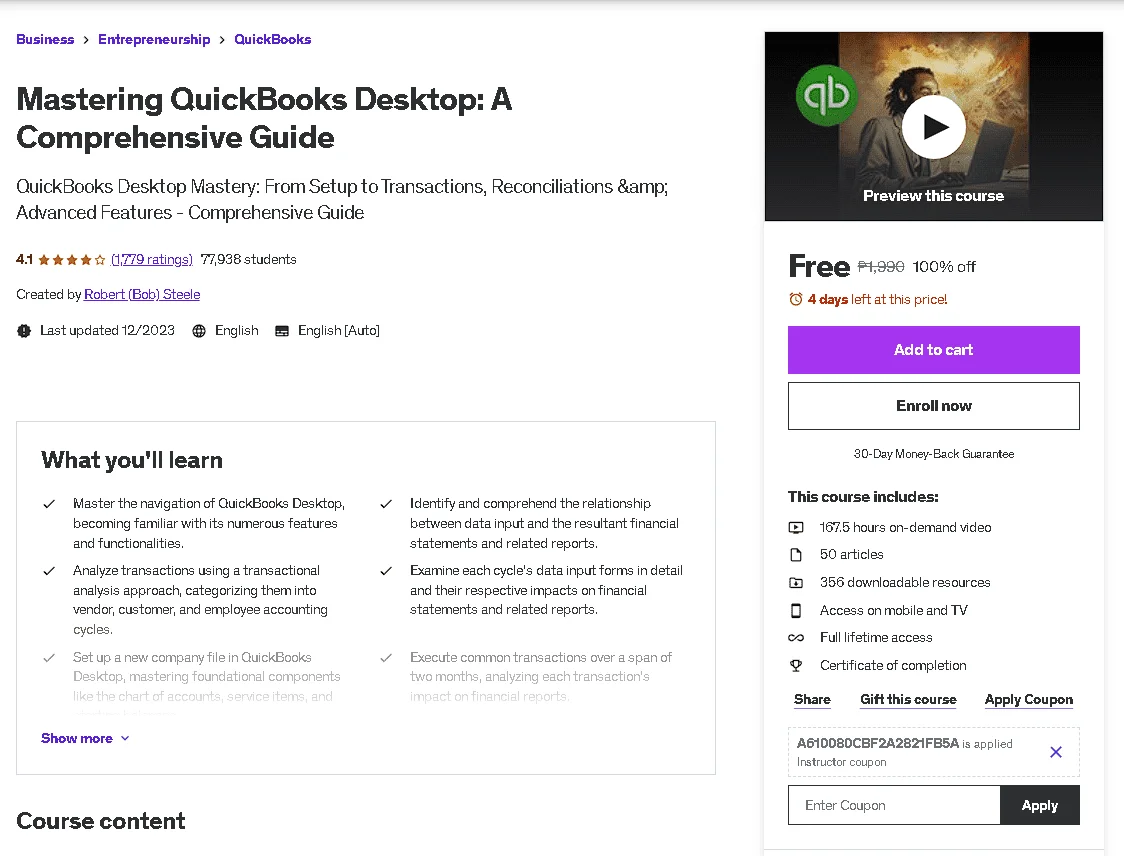Click checkmark beside Analyze transactions item
The image size is (1124, 856).
(49, 571)
